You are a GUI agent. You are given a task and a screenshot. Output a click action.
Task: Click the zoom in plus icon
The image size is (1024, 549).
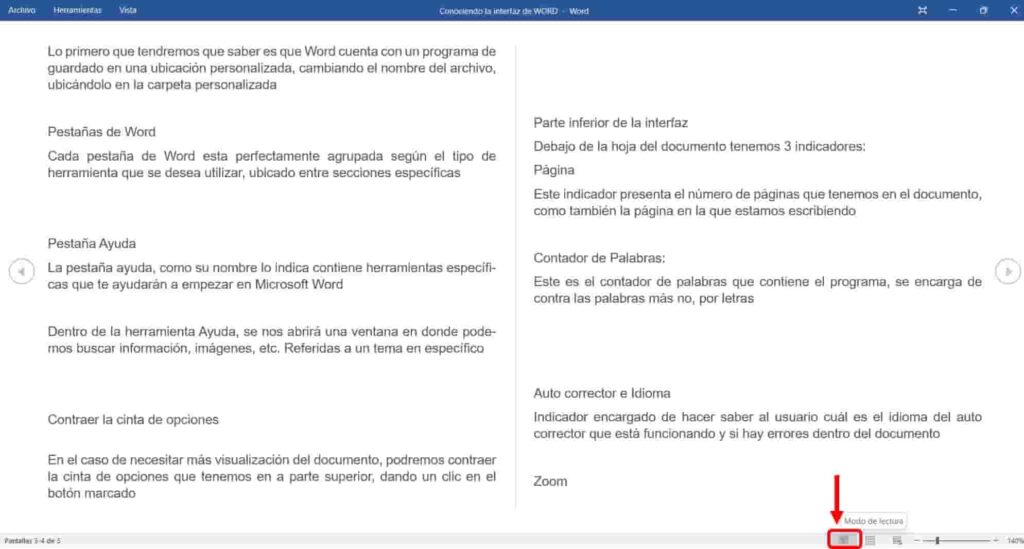coord(996,540)
